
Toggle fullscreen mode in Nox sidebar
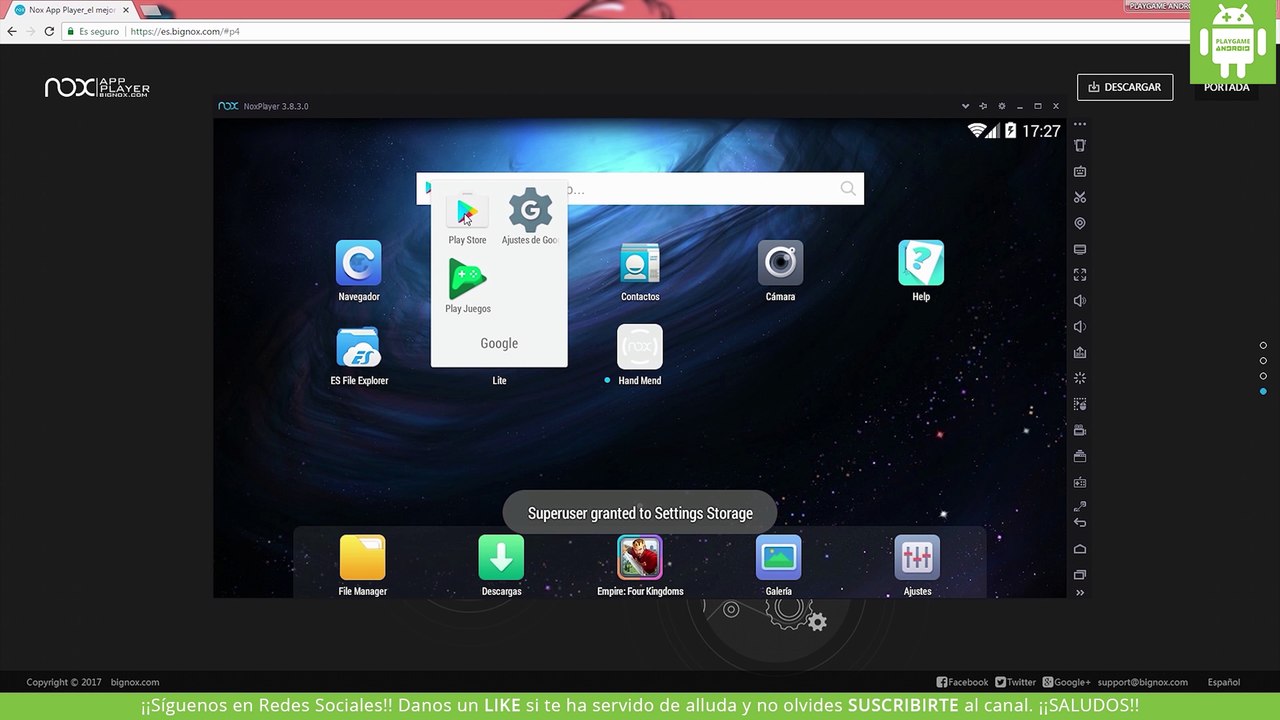(1080, 275)
